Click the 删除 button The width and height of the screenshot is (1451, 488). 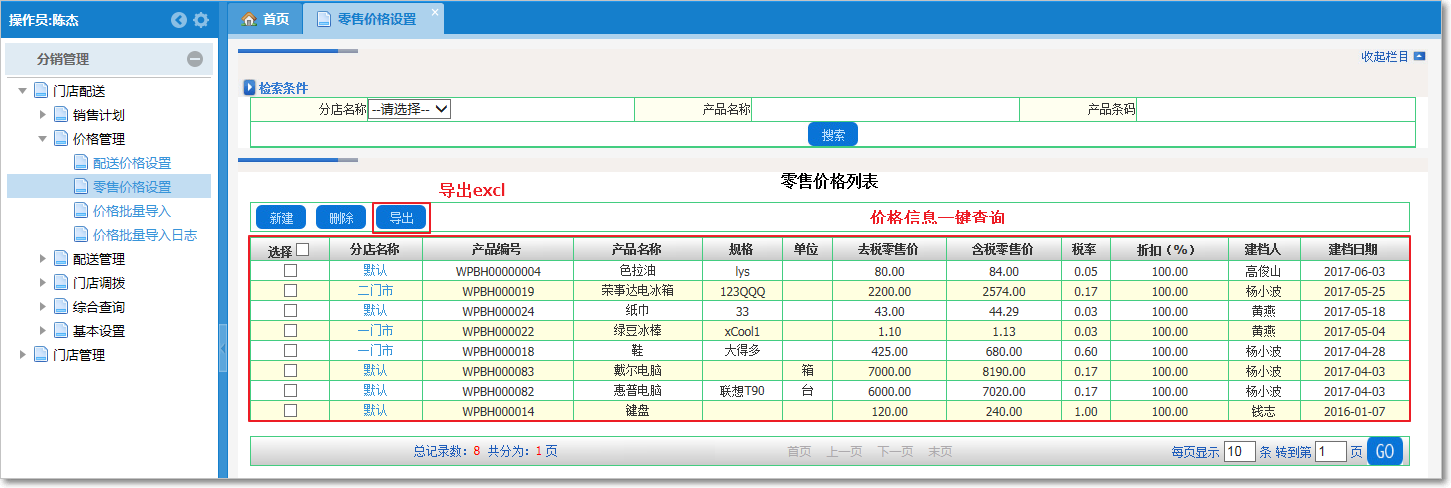341,218
